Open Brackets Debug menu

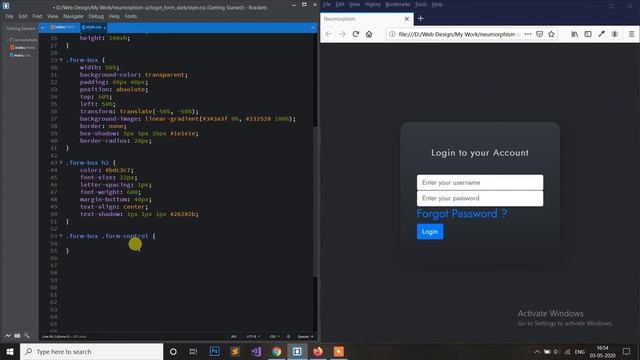[96, 16]
